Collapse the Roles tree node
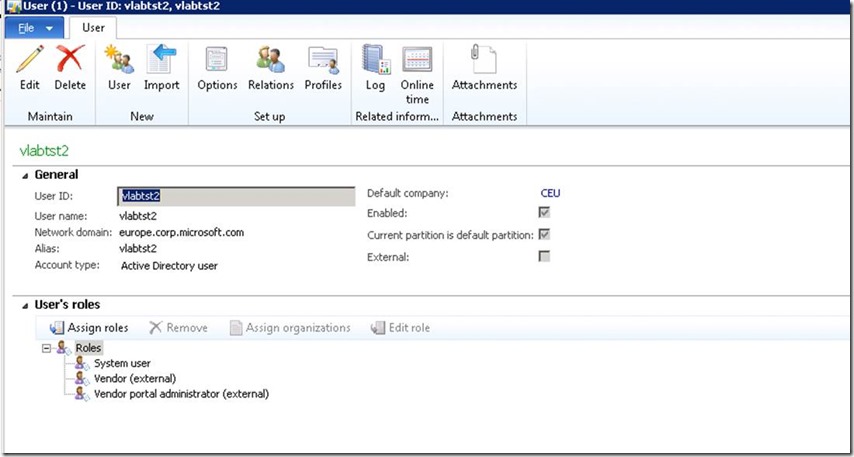This screenshot has width=854, height=457. 46,348
